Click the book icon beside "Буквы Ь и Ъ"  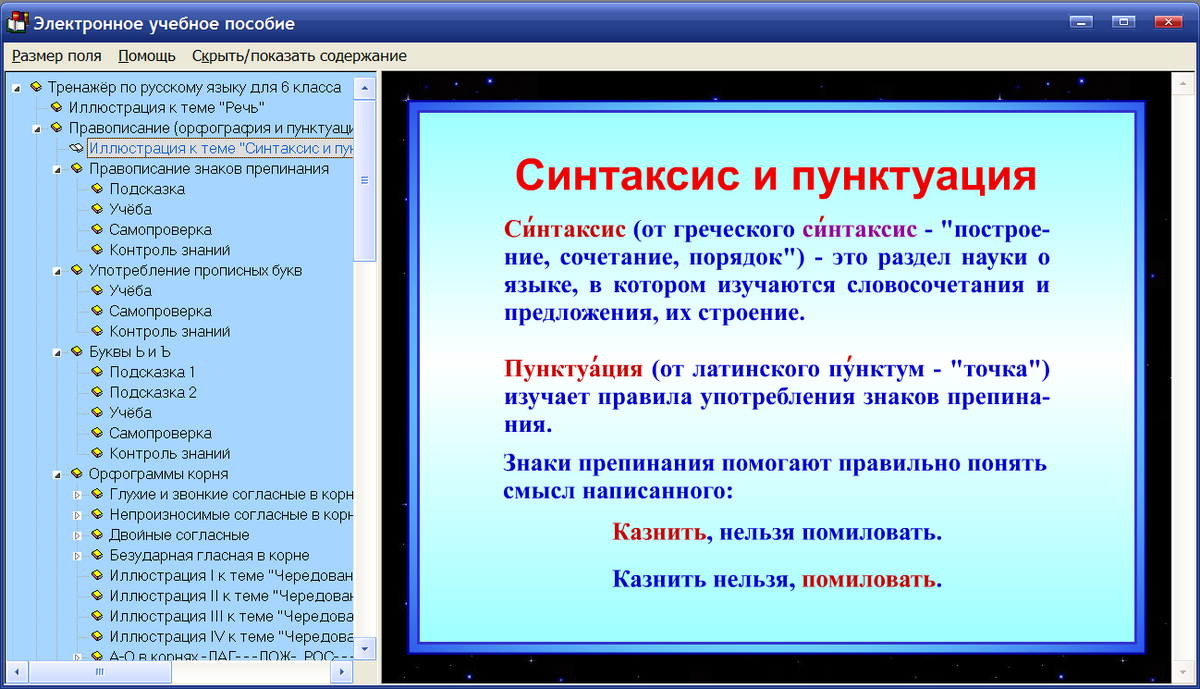[75, 351]
